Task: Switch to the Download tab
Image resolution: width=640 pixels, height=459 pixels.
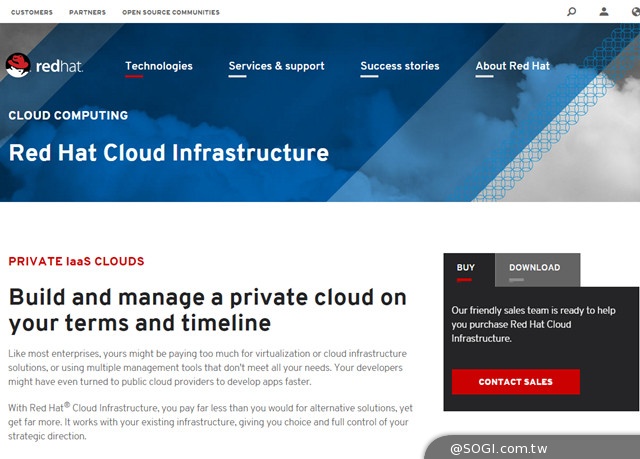Action: coord(534,268)
